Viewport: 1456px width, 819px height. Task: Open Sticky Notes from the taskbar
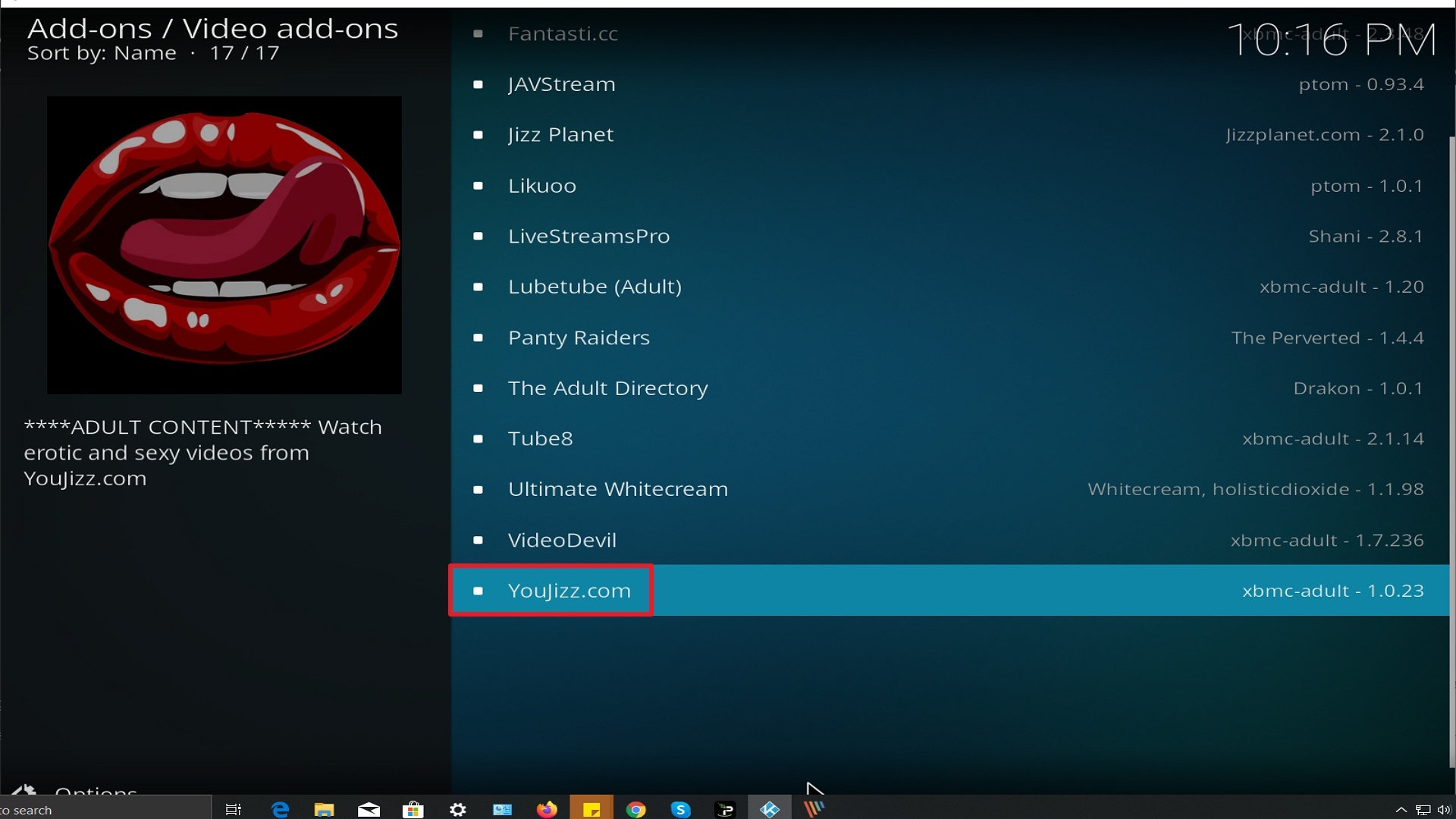coord(591,809)
